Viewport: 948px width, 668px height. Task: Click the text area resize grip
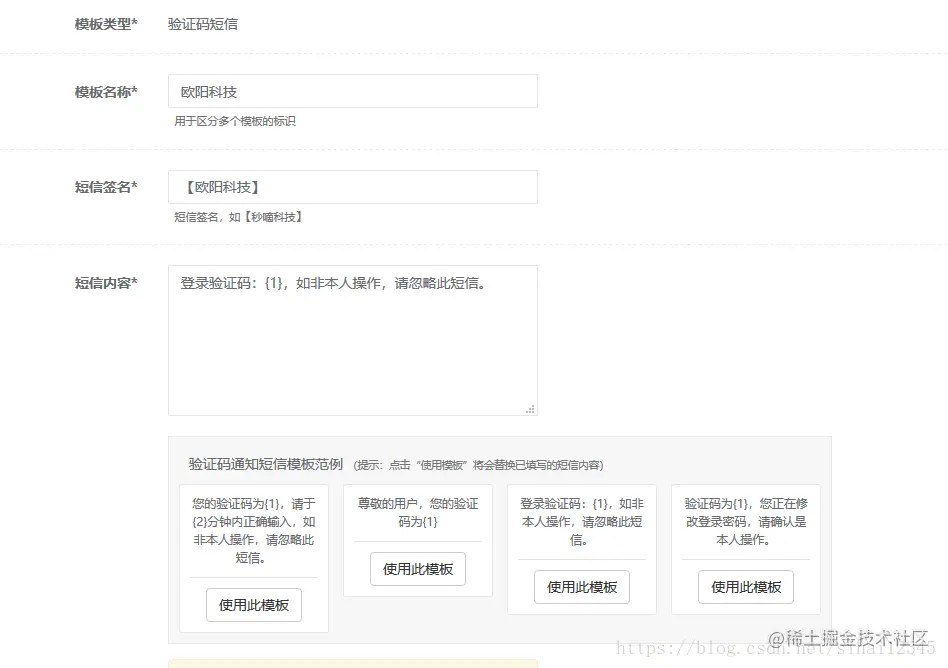(x=530, y=409)
